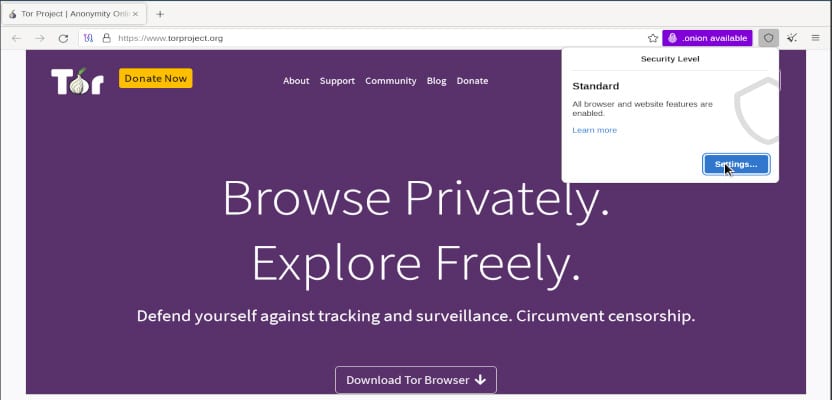Open the hamburger application menu
The width and height of the screenshot is (832, 400).
(x=816, y=38)
